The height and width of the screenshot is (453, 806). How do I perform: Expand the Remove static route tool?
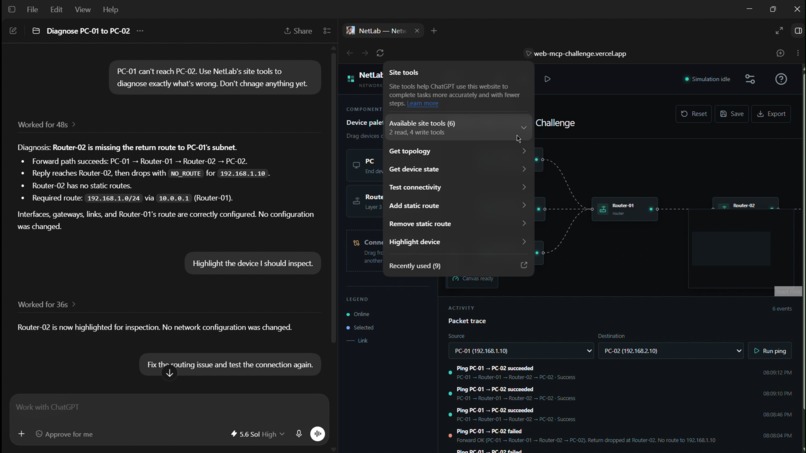(457, 224)
